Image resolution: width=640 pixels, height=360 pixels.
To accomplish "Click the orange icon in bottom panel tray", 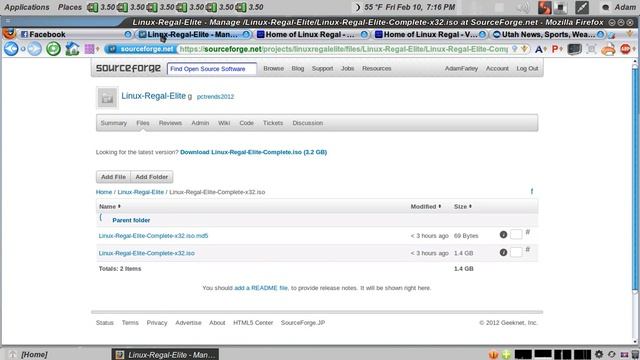I will pos(493,354).
